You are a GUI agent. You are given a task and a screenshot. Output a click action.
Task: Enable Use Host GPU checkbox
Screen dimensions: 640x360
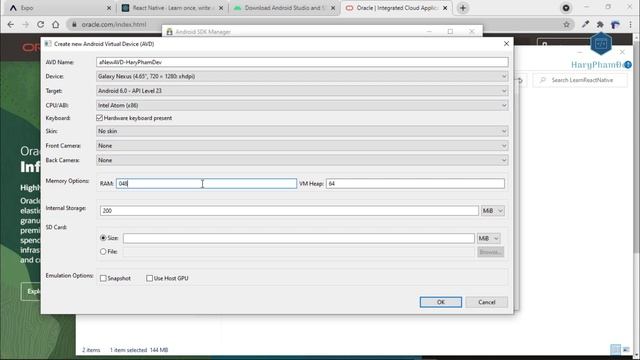click(x=149, y=278)
